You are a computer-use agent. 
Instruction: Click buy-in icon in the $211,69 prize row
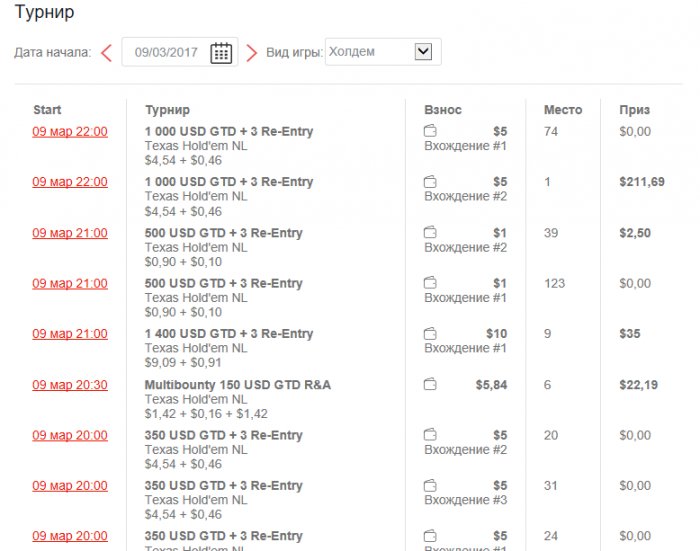[431, 182]
